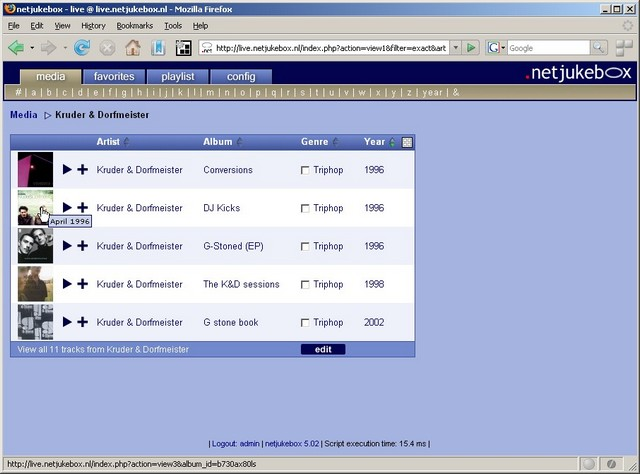
Task: Click icon right of search box
Action: click(x=624, y=48)
